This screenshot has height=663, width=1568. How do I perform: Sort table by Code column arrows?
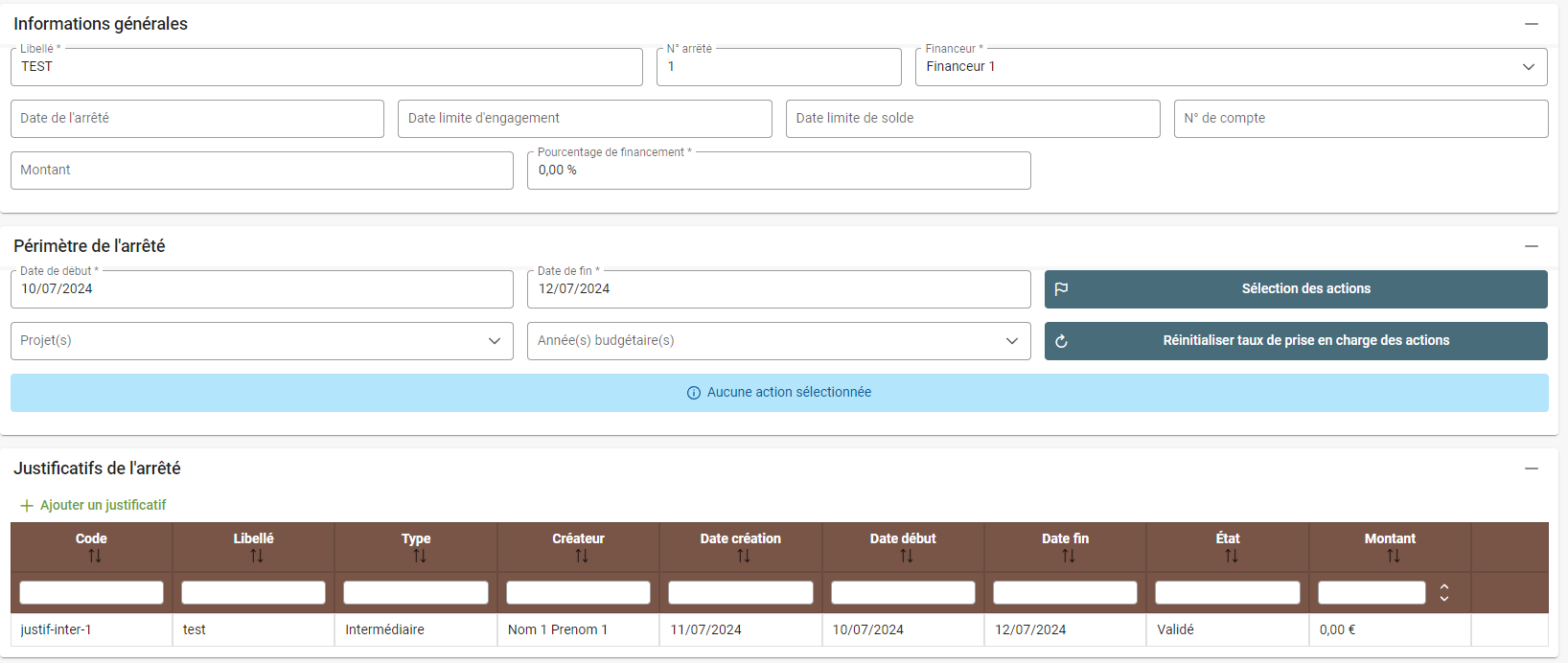[x=94, y=556]
